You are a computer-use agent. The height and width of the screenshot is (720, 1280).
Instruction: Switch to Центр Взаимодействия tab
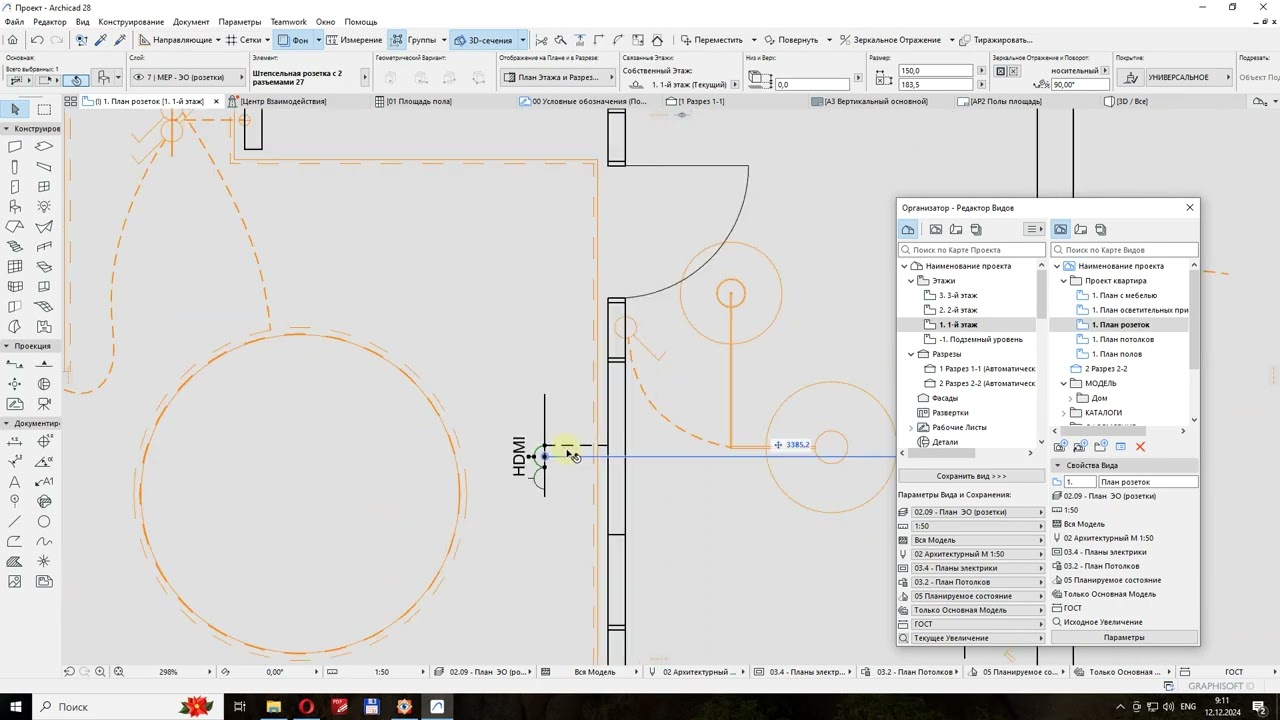[x=284, y=101]
